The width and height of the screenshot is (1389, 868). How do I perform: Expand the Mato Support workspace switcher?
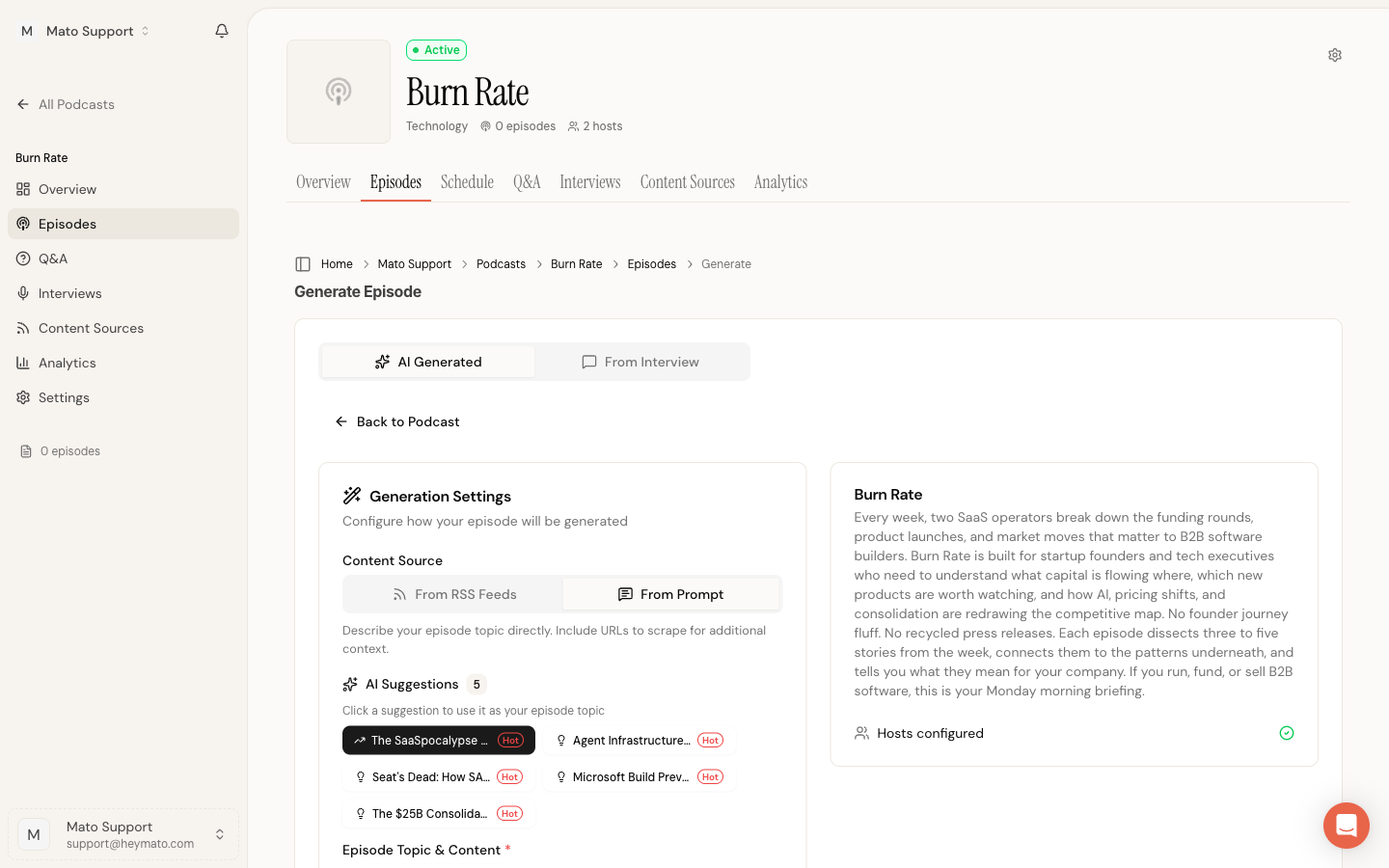click(x=85, y=31)
